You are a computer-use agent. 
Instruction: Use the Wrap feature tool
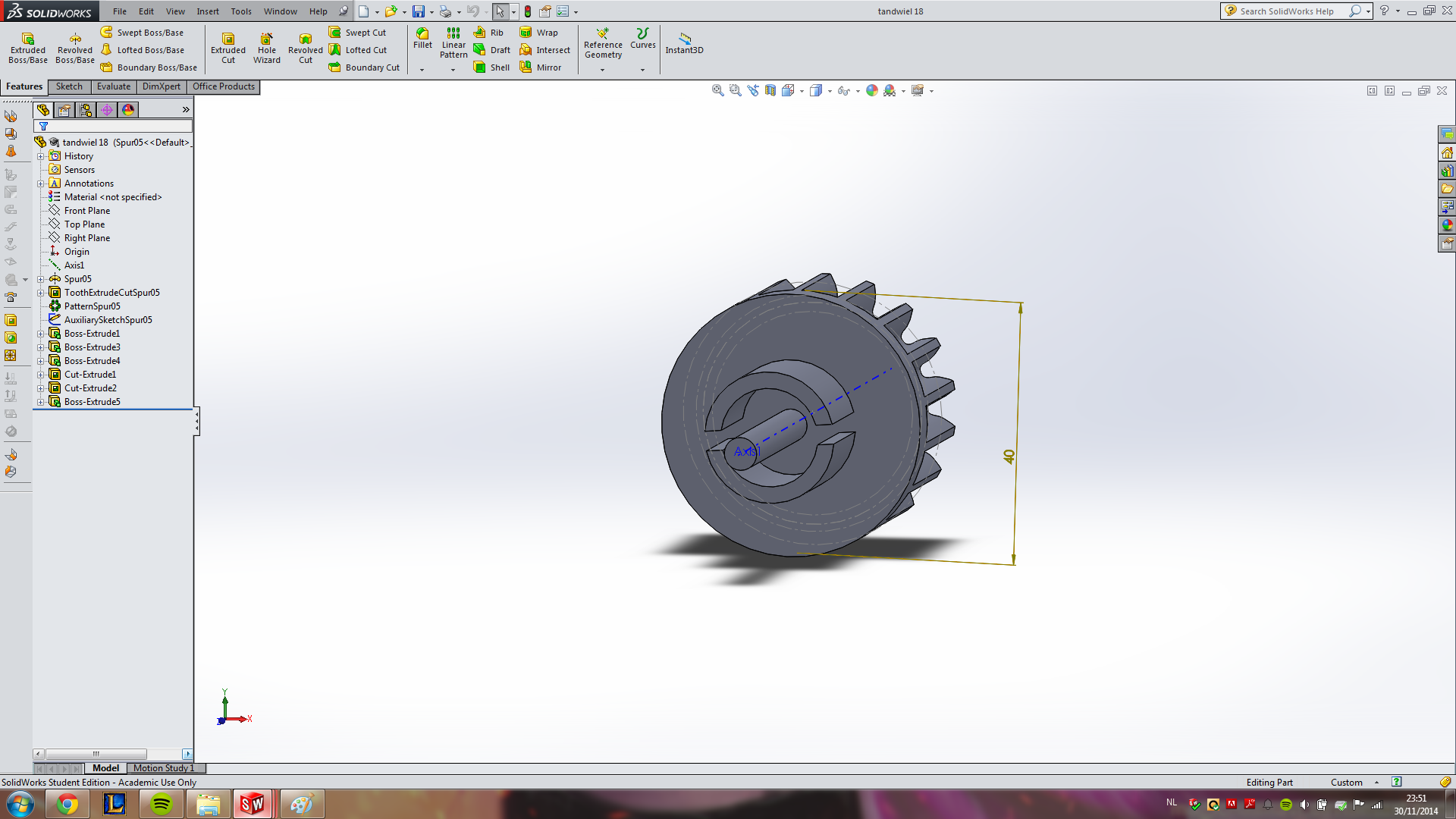pos(538,33)
